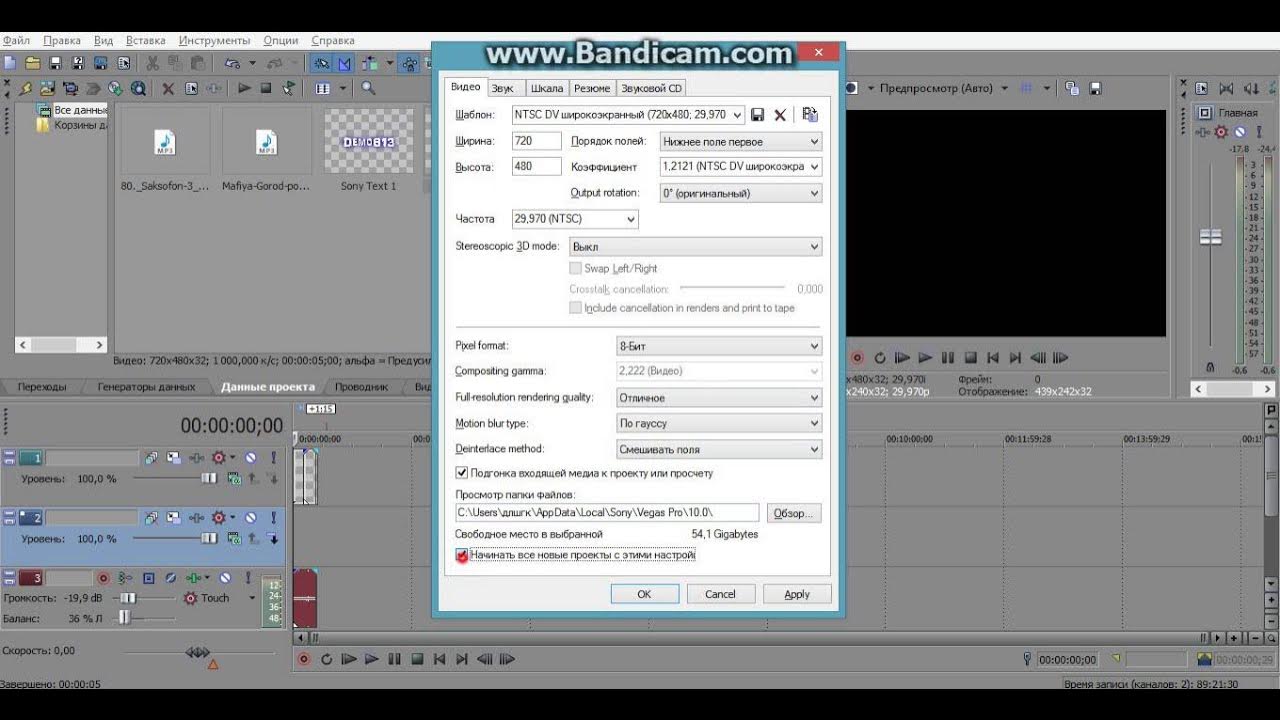The width and height of the screenshot is (1280, 720).
Task: Delete template using the dialog X icon
Action: (x=780, y=115)
